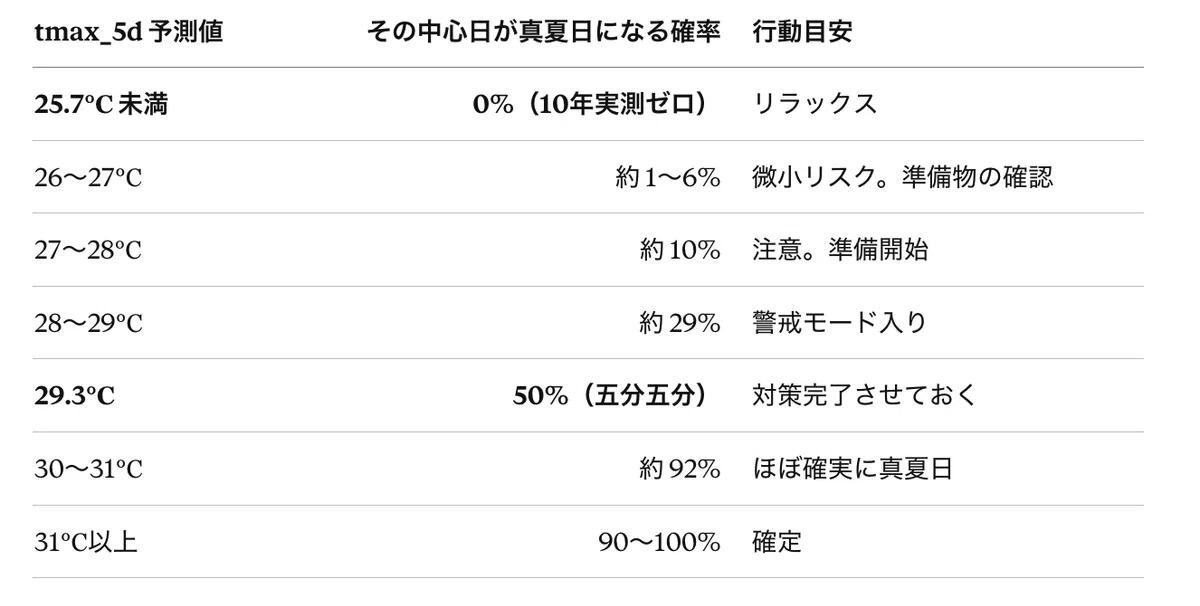Select the 31°C以上 row label
The height and width of the screenshot is (606, 1200).
point(86,542)
